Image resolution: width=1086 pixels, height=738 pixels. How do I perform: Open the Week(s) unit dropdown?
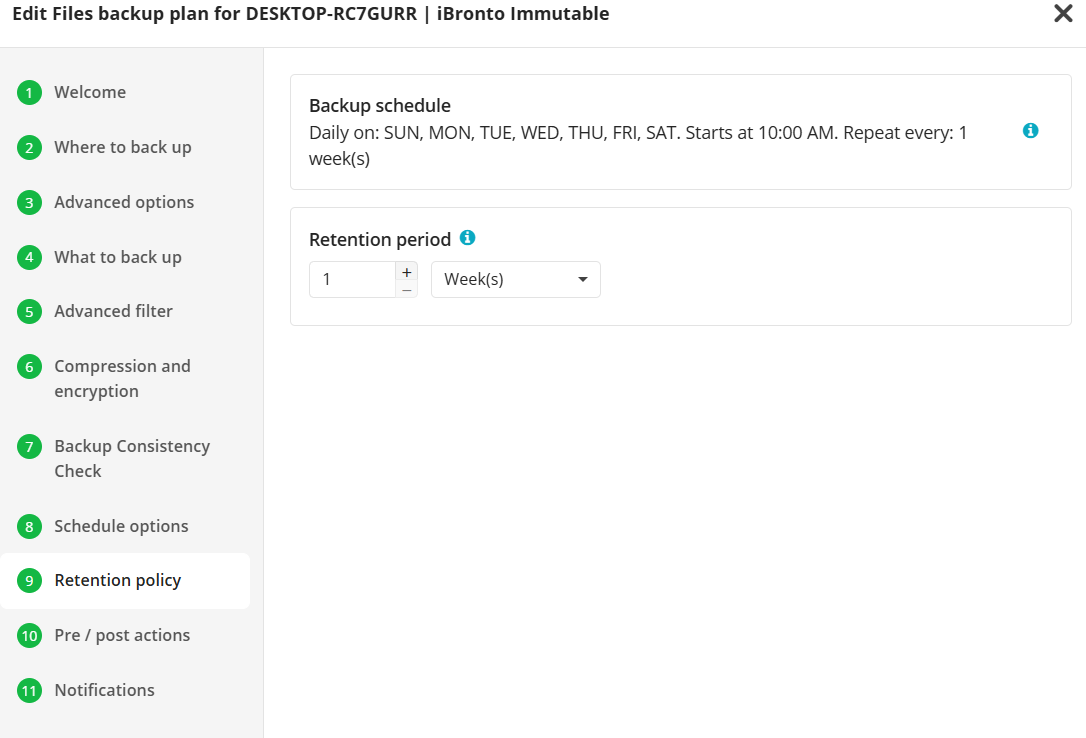tap(515, 280)
